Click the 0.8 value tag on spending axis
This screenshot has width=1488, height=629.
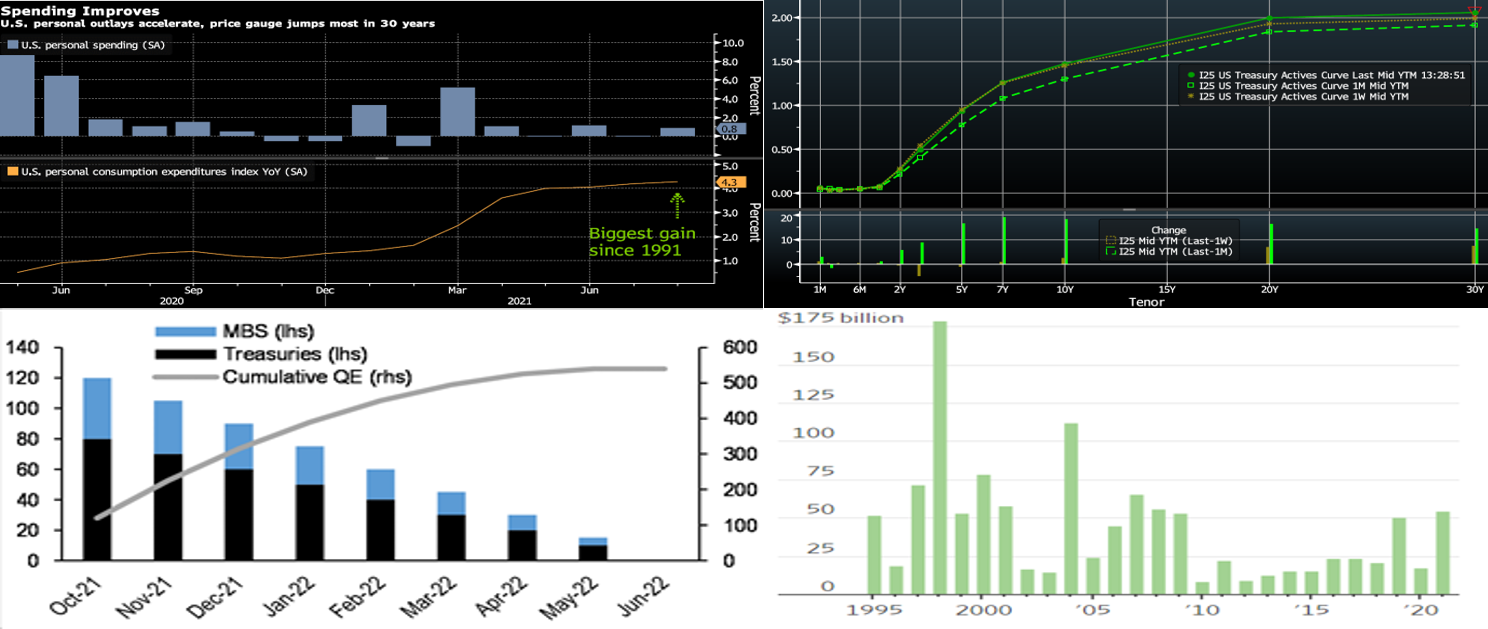coord(727,130)
